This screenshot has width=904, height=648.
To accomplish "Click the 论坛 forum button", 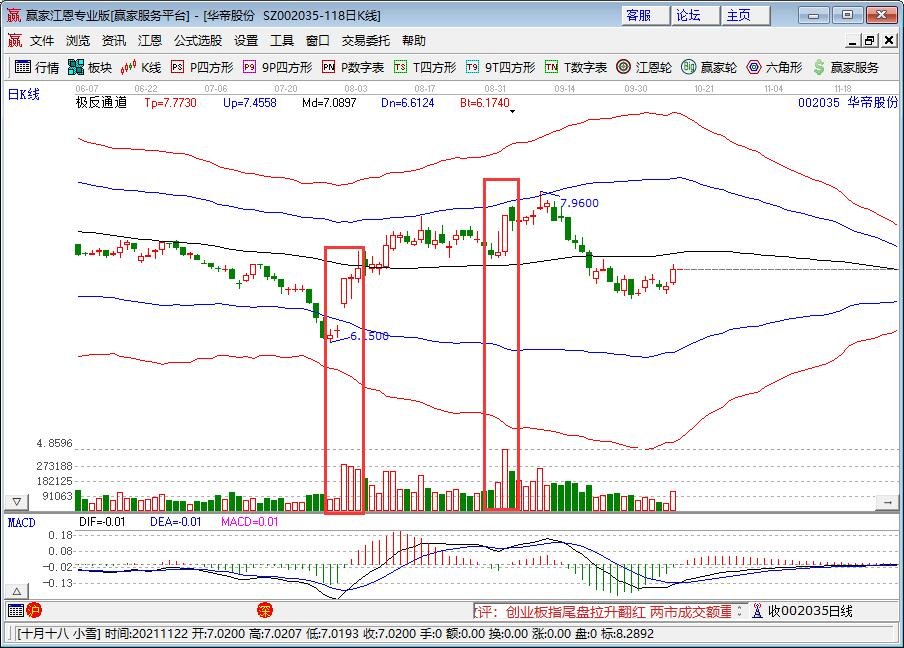I will pyautogui.click(x=695, y=15).
